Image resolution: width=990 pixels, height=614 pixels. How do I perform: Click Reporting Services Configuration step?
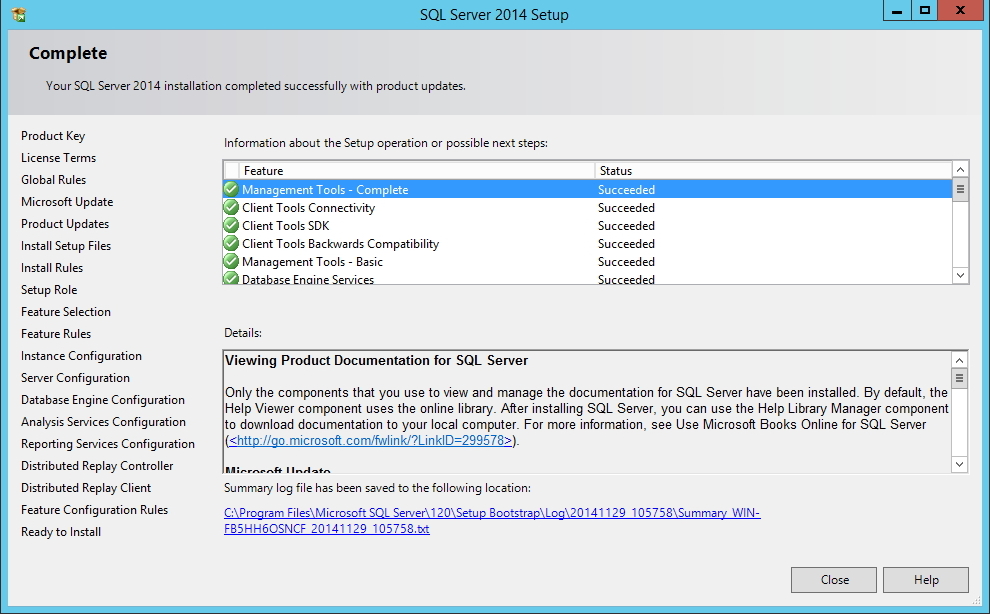(107, 444)
